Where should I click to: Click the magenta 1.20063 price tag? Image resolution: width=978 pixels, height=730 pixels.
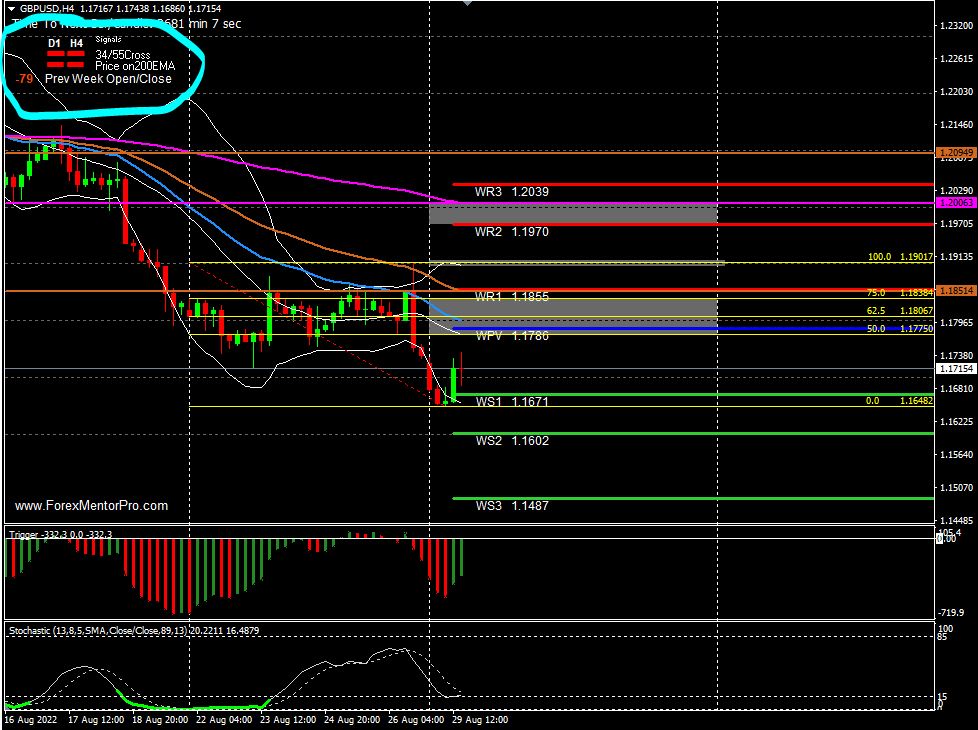click(955, 203)
